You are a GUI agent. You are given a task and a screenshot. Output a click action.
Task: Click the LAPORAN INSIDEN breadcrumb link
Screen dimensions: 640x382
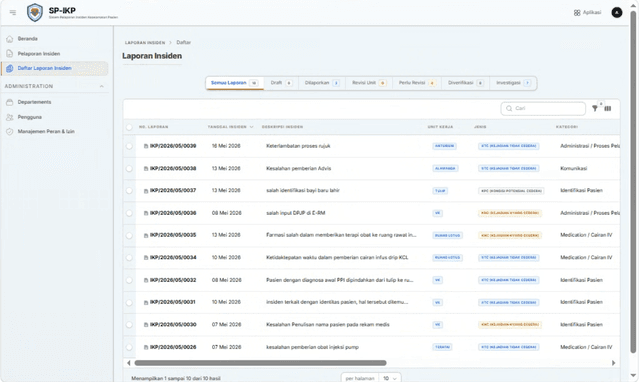click(145, 42)
